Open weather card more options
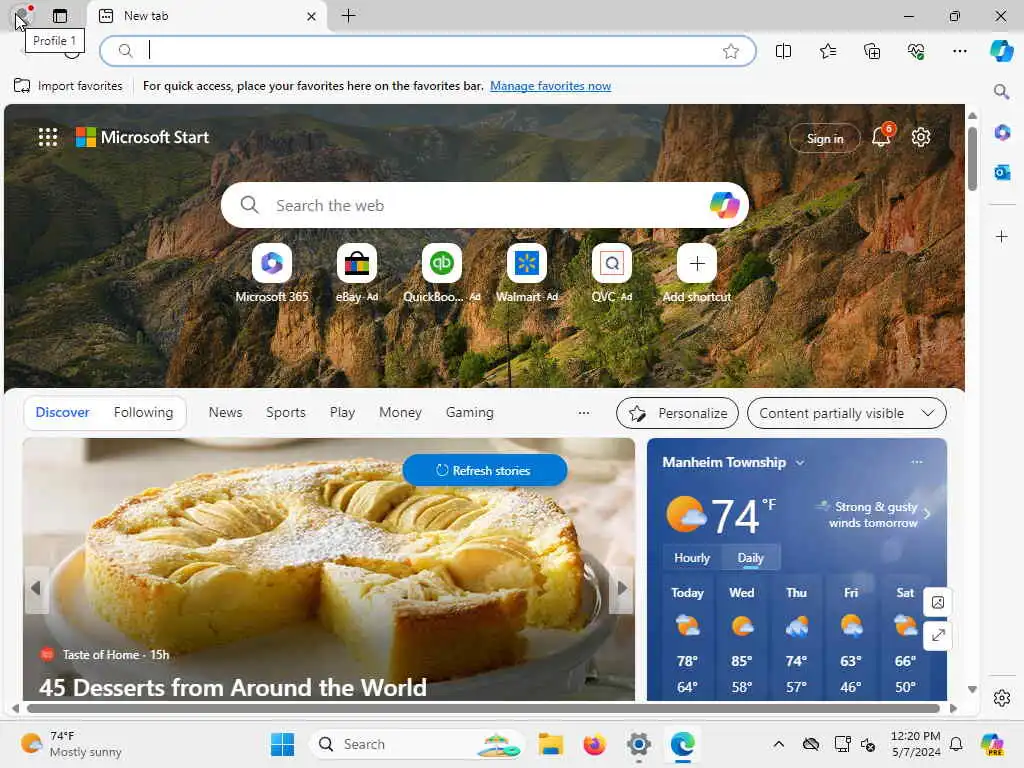The height and width of the screenshot is (768, 1024). [917, 462]
